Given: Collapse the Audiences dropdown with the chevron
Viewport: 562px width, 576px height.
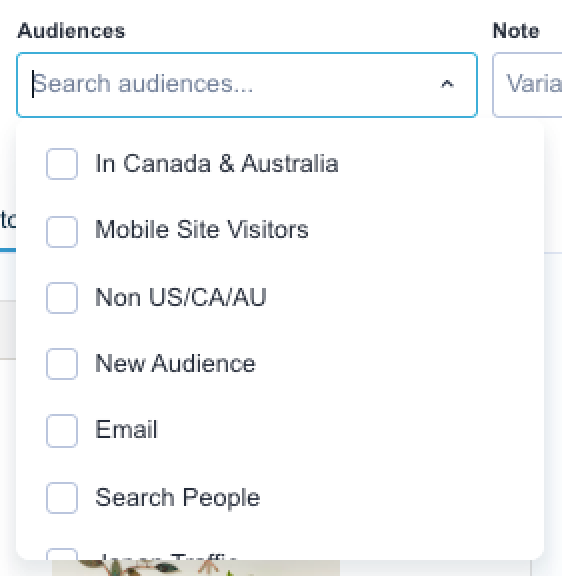Looking at the screenshot, I should pyautogui.click(x=447, y=84).
